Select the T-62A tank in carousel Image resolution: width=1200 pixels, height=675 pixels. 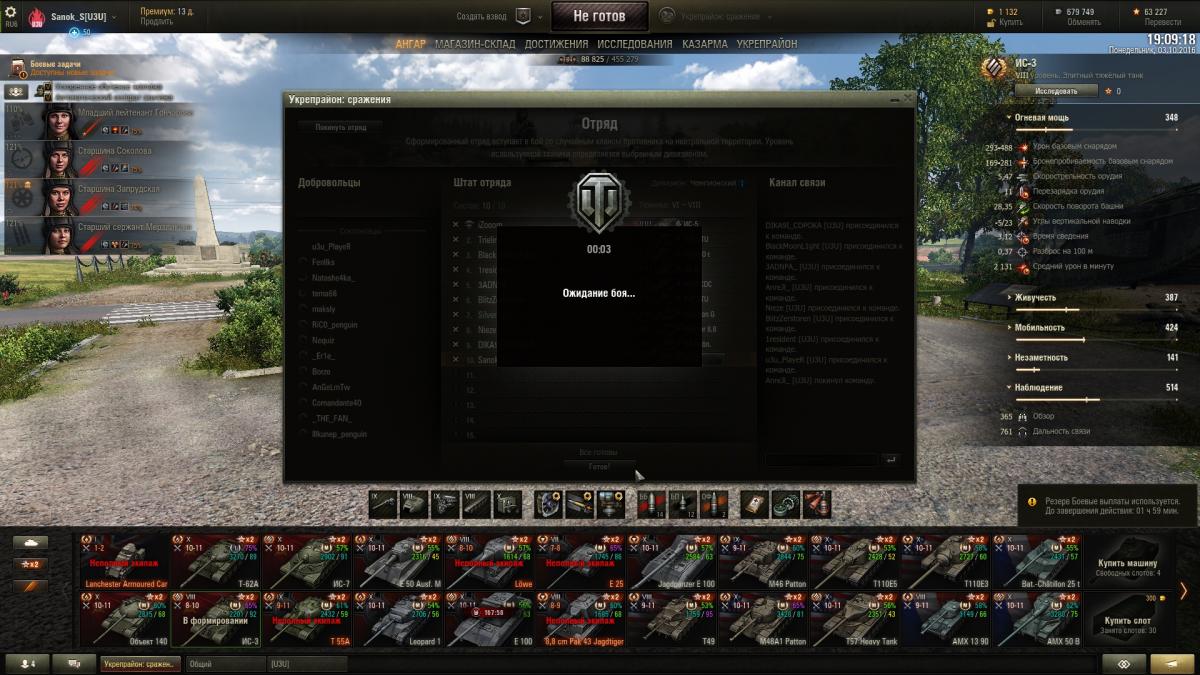215,561
